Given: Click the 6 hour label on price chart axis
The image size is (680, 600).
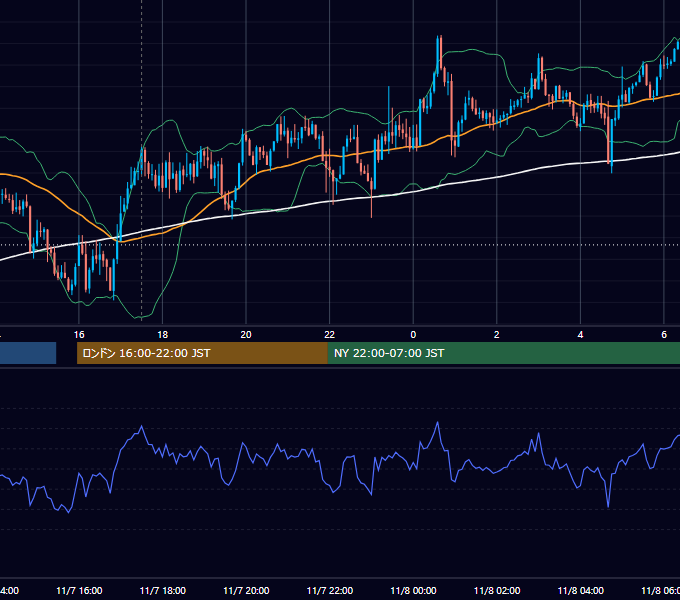Looking at the screenshot, I should coord(664,335).
